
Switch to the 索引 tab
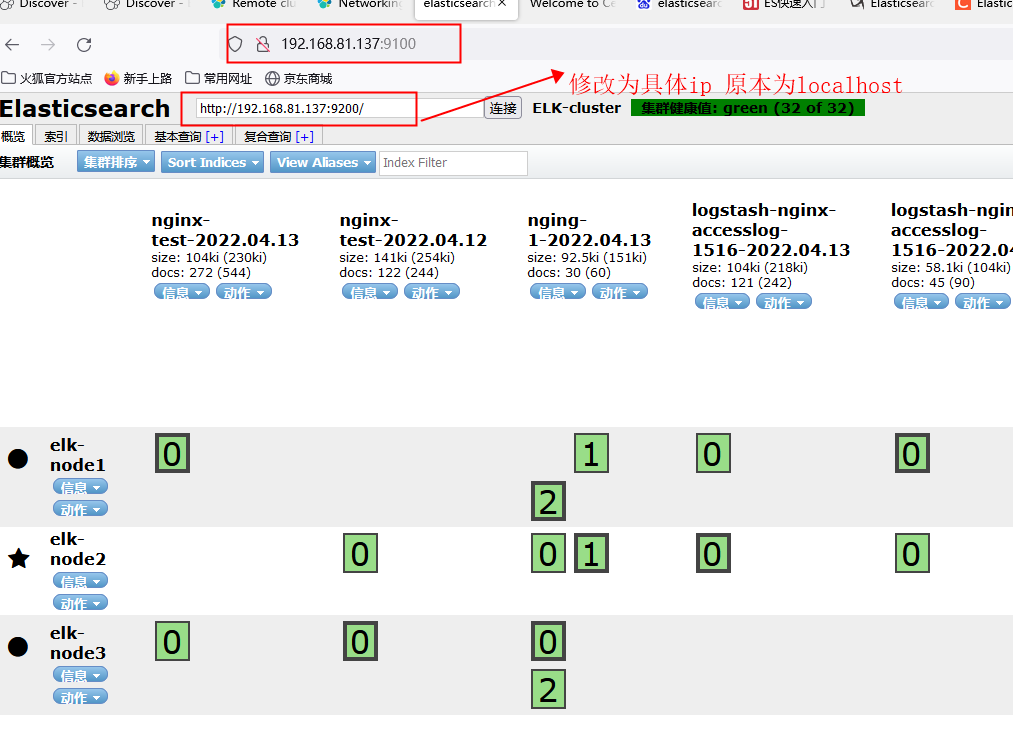56,136
